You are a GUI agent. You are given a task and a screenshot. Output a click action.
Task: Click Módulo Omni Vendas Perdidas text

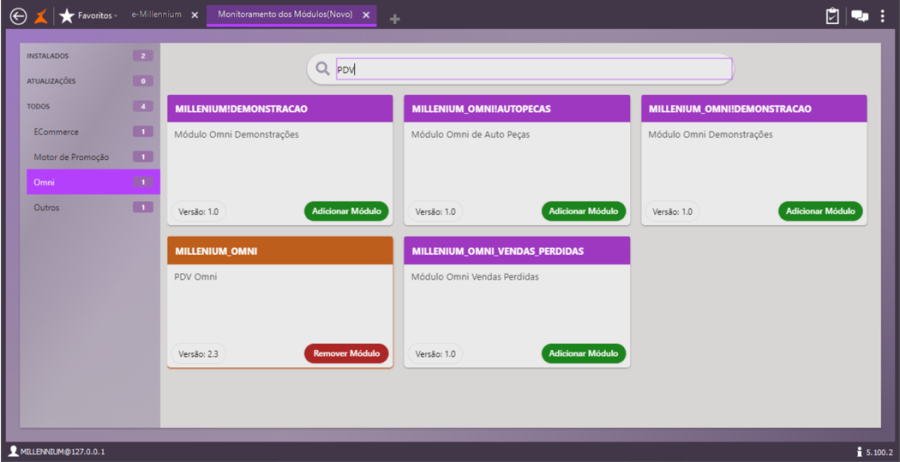click(x=475, y=277)
